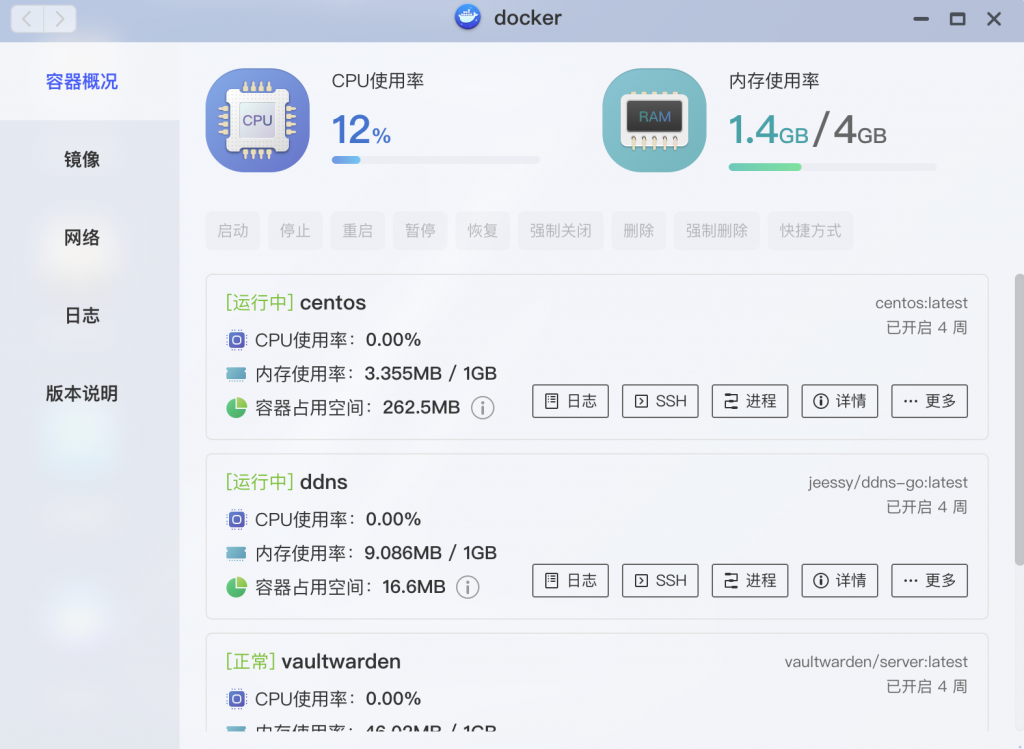Open the 日志 sidebar tab
The image size is (1024, 749).
pyautogui.click(x=82, y=315)
